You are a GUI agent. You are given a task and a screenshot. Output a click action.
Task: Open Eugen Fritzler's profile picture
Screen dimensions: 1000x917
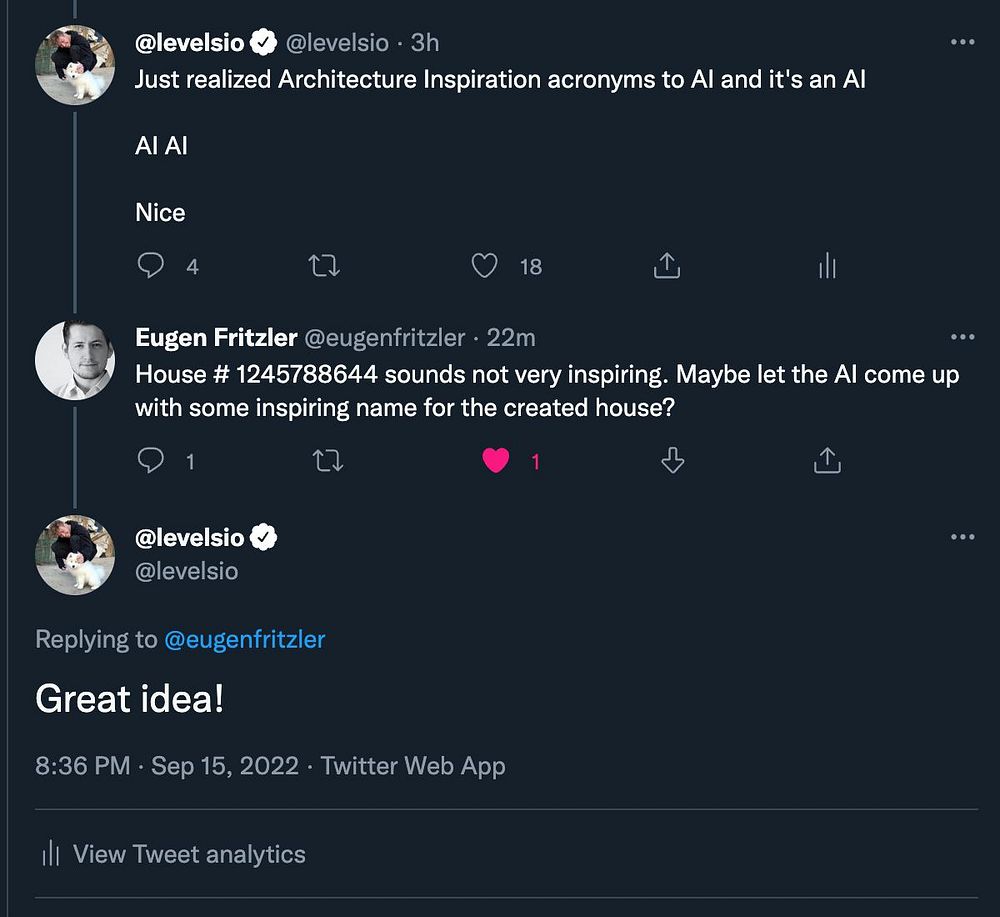pyautogui.click(x=74, y=360)
